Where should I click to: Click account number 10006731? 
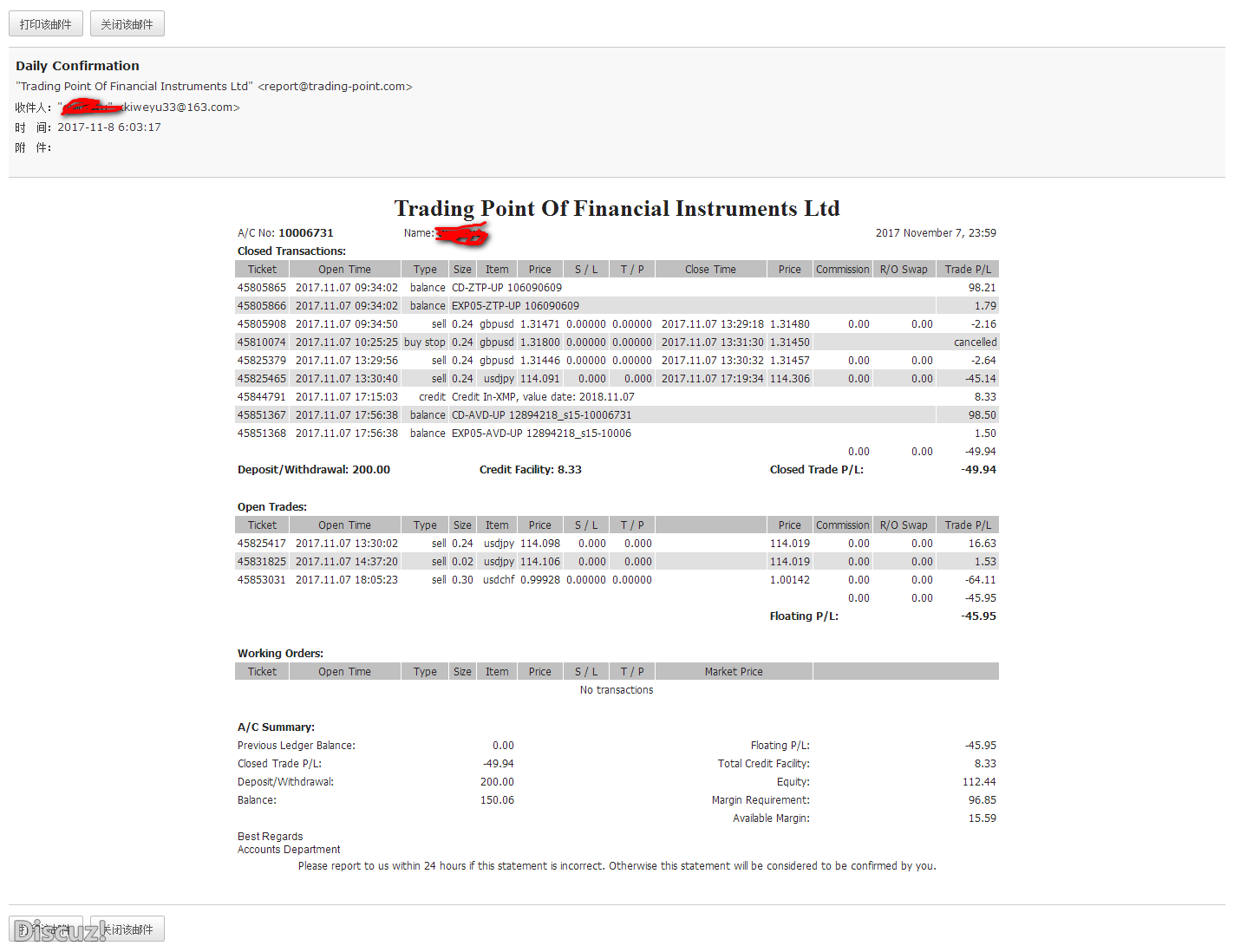(x=306, y=233)
